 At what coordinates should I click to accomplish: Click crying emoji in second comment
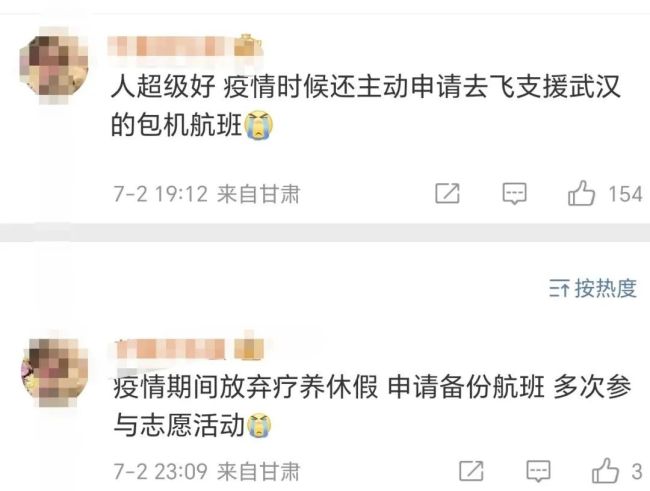[x=260, y=425]
